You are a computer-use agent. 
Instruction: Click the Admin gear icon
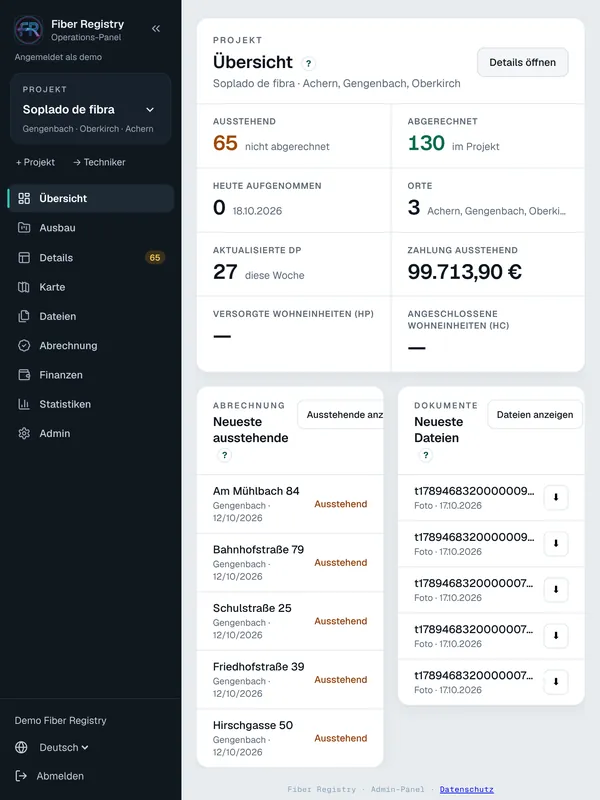click(x=24, y=433)
